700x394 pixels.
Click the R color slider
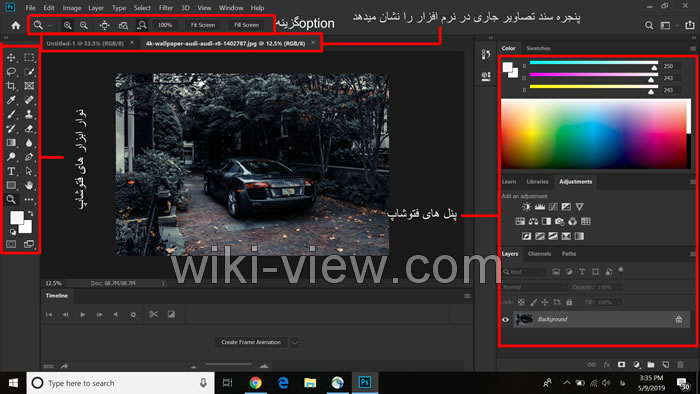(594, 63)
